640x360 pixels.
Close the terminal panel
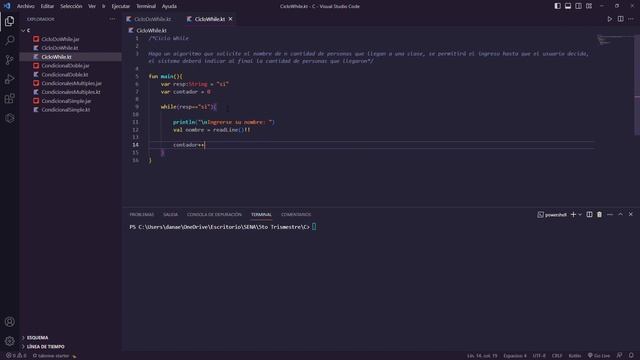click(x=631, y=214)
